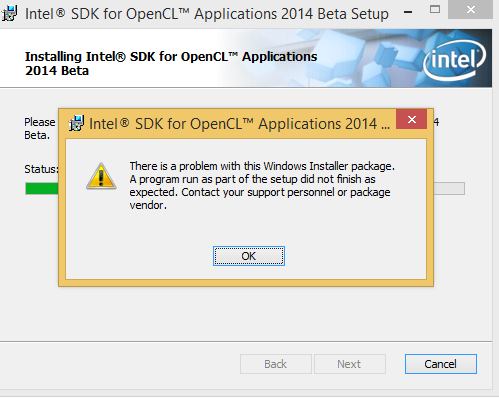Click OK in the error dialog
The image size is (499, 398).
(249, 256)
